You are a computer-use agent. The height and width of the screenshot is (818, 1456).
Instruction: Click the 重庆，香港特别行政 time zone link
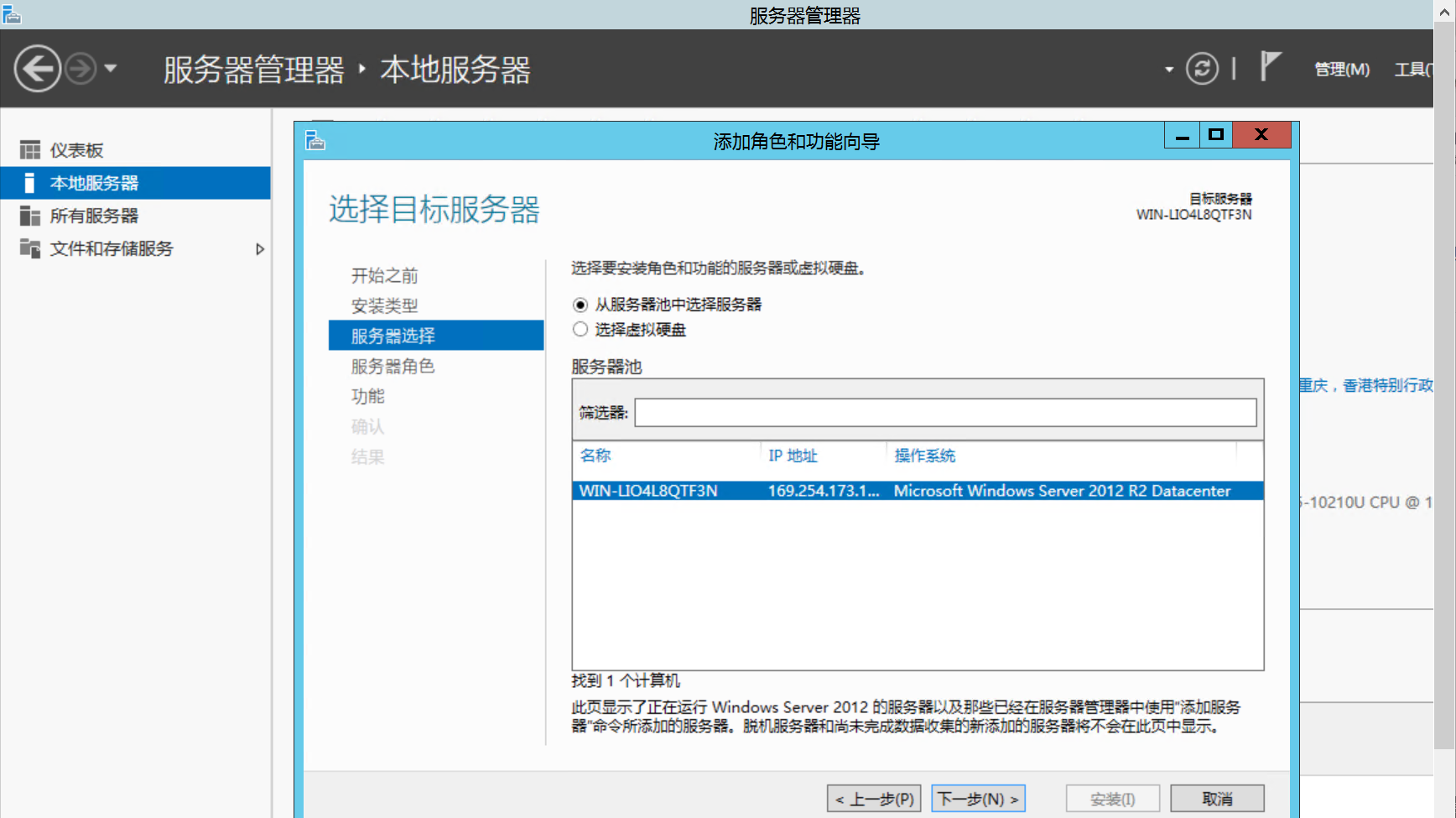tap(1366, 386)
